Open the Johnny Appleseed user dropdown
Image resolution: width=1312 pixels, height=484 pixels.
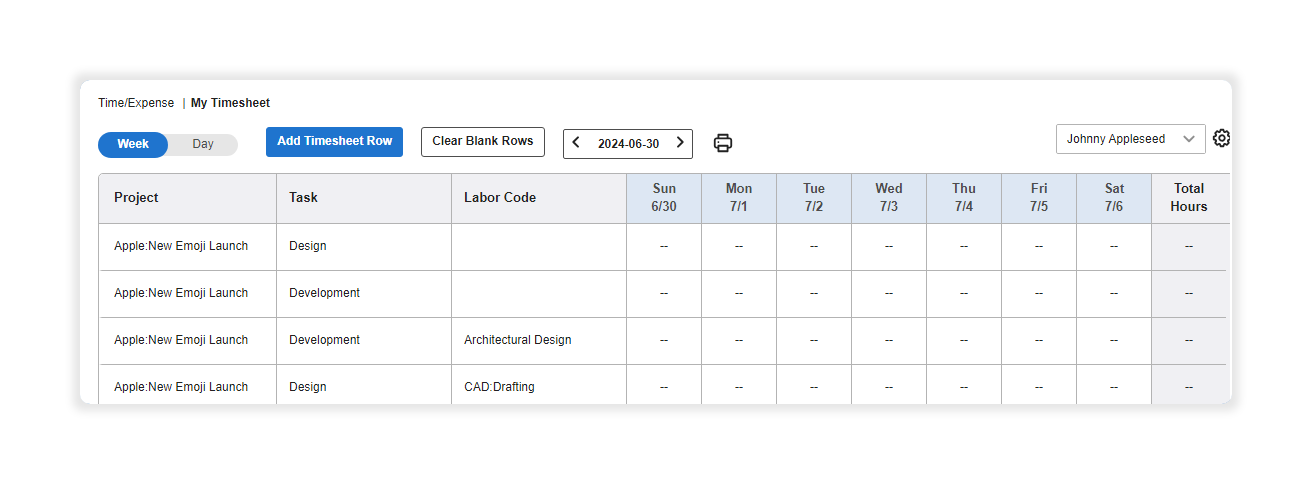tap(1131, 139)
